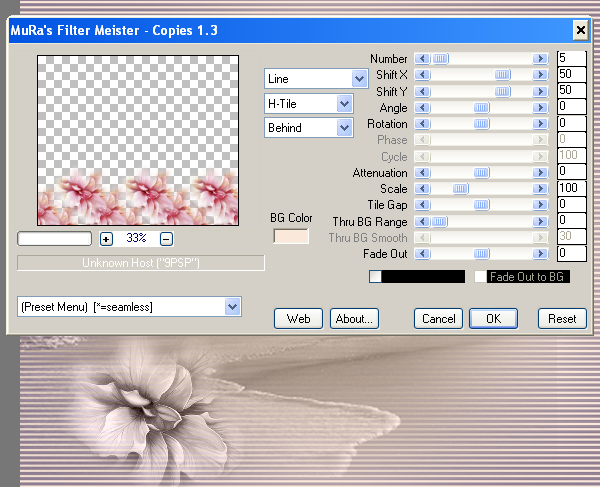
Task: Click the Number value field
Action: pos(571,58)
